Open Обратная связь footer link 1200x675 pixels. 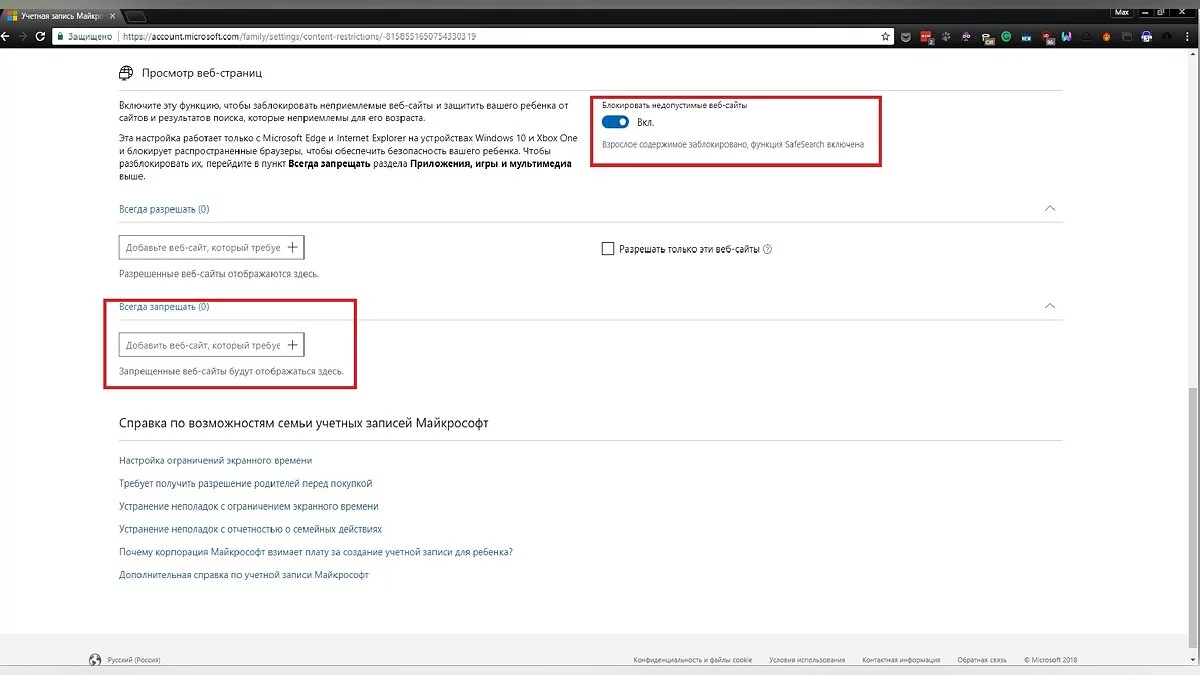coord(982,660)
